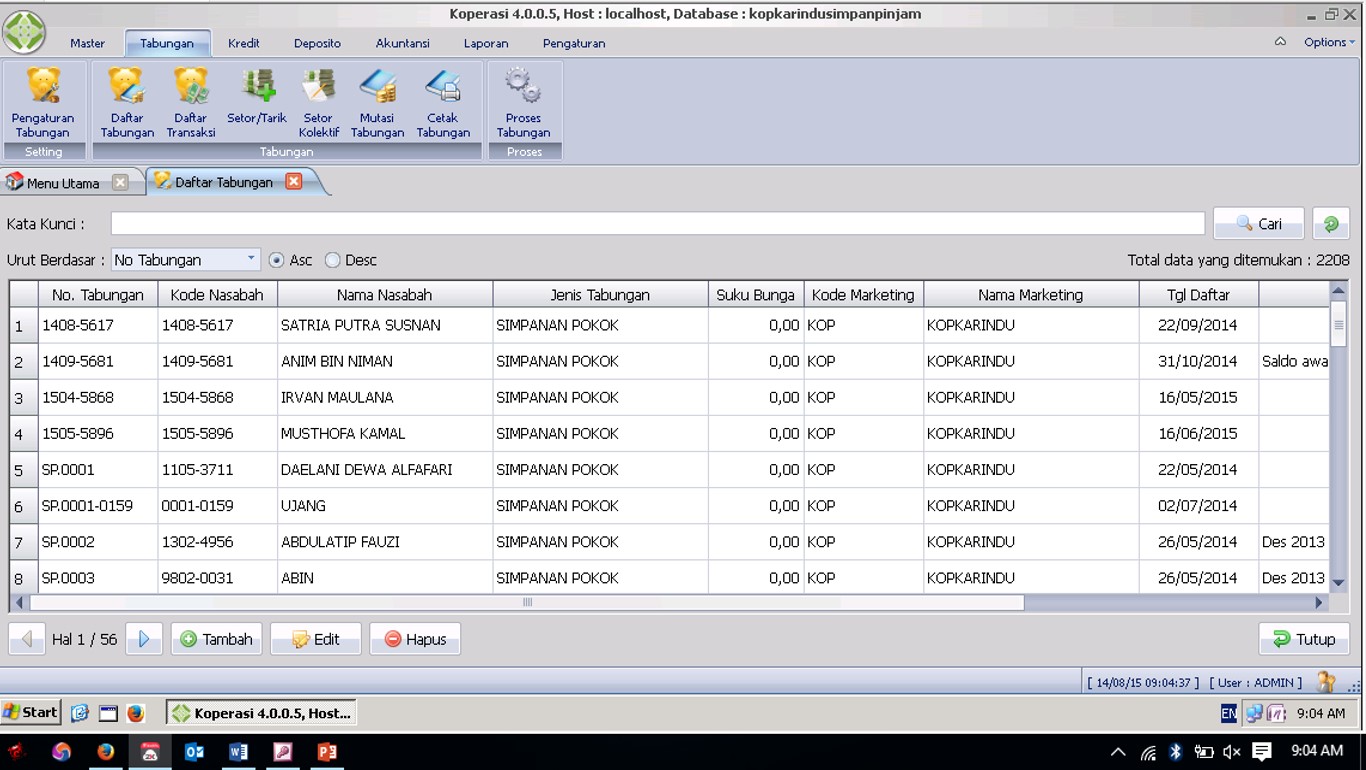Select the DAELANI DEWA ALFAFARI row

click(x=670, y=469)
